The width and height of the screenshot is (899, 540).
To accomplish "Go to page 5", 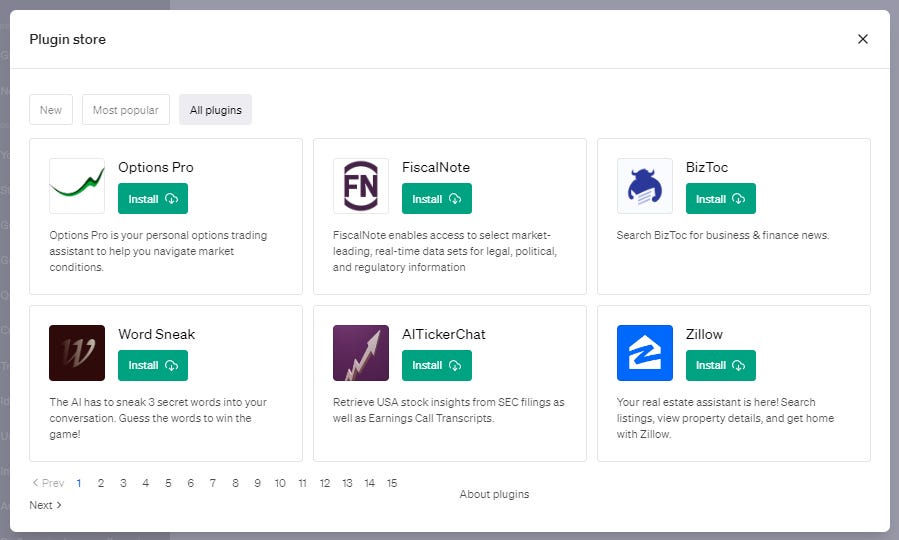I will click(x=168, y=483).
